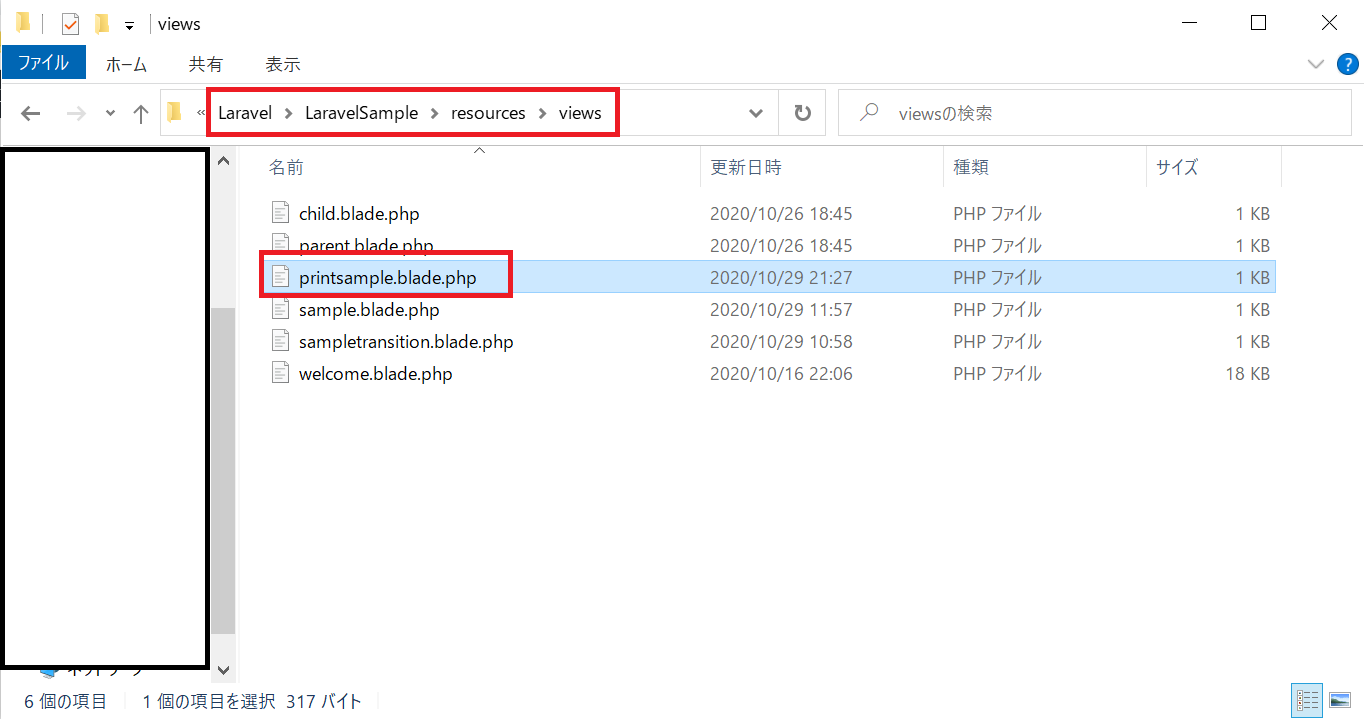The height and width of the screenshot is (719, 1365).
Task: Select the file child.blade.php
Action: [x=359, y=213]
